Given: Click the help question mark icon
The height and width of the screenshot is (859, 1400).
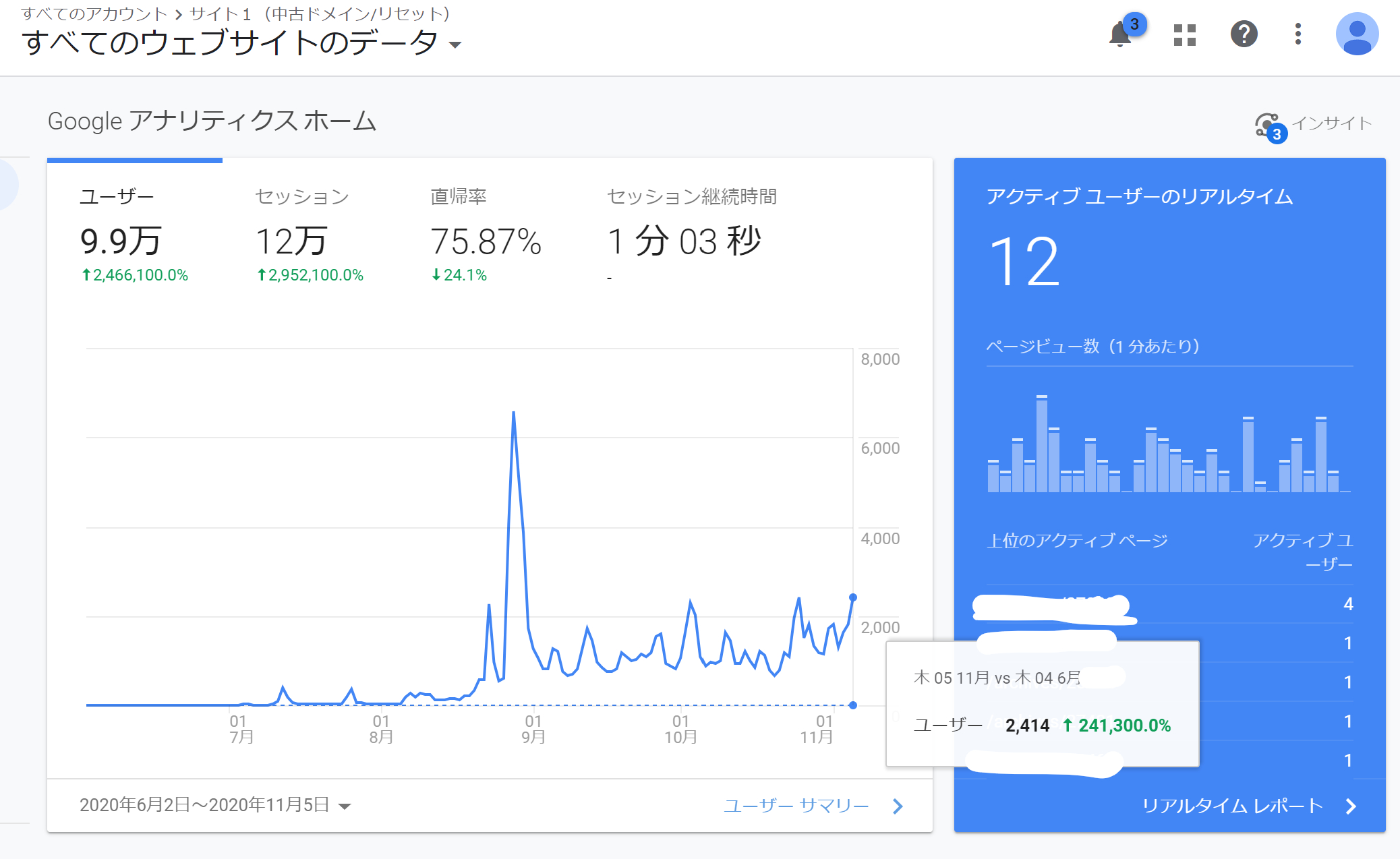Looking at the screenshot, I should point(1244,35).
